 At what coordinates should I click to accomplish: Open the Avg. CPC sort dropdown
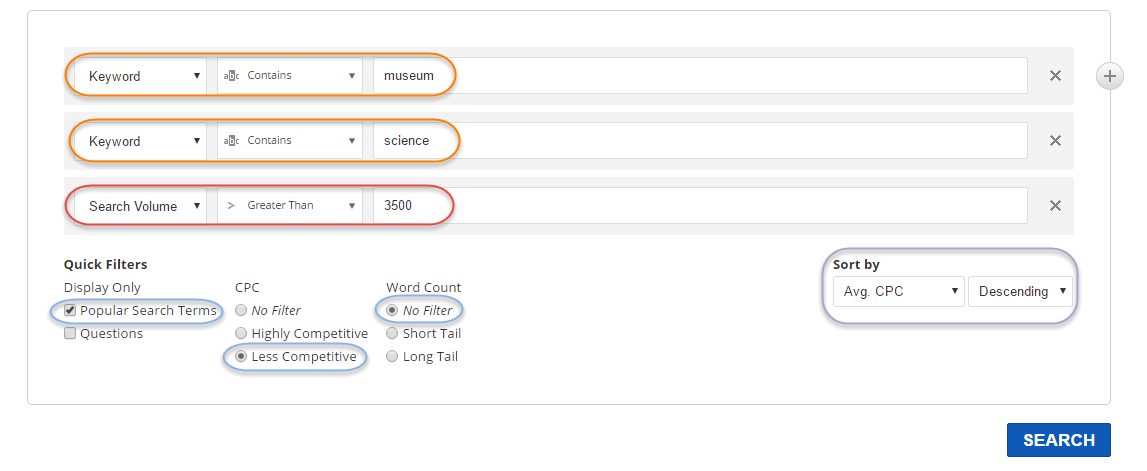point(897,292)
